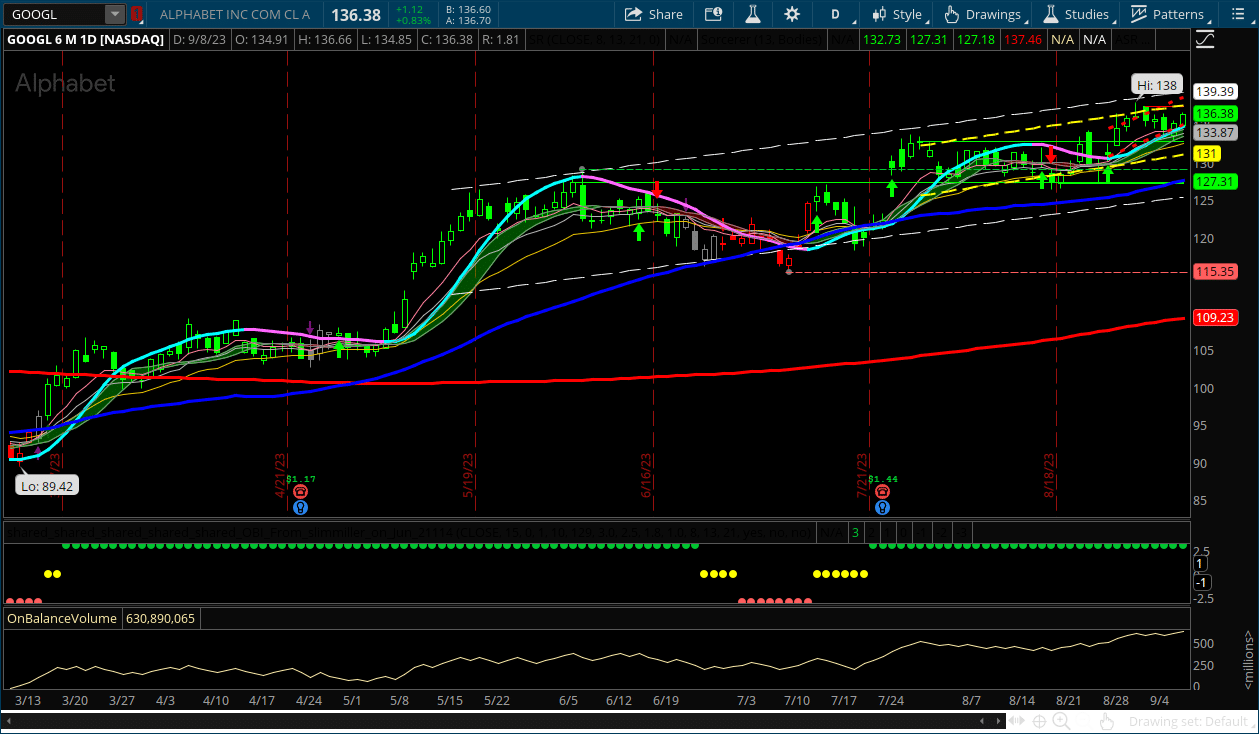The height and width of the screenshot is (734, 1259).
Task: Click the right scroll arrow near zoom tools
Action: (999, 721)
